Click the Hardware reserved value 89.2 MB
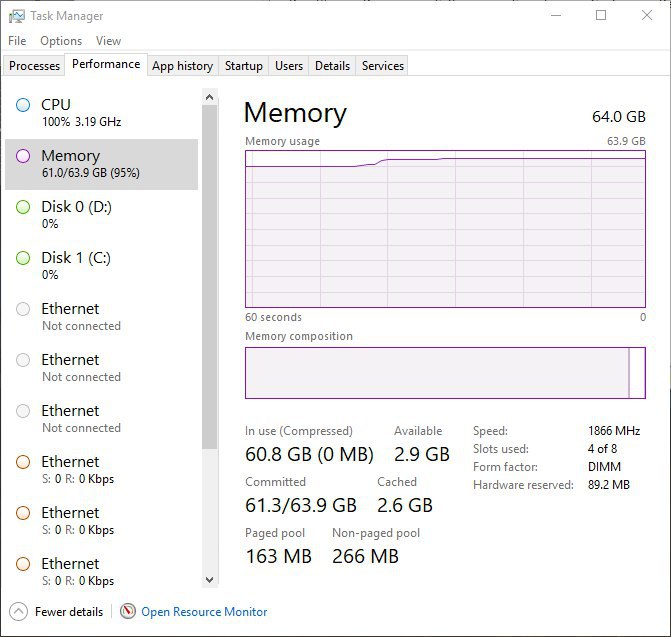Image resolution: width=671 pixels, height=637 pixels. pos(609,485)
